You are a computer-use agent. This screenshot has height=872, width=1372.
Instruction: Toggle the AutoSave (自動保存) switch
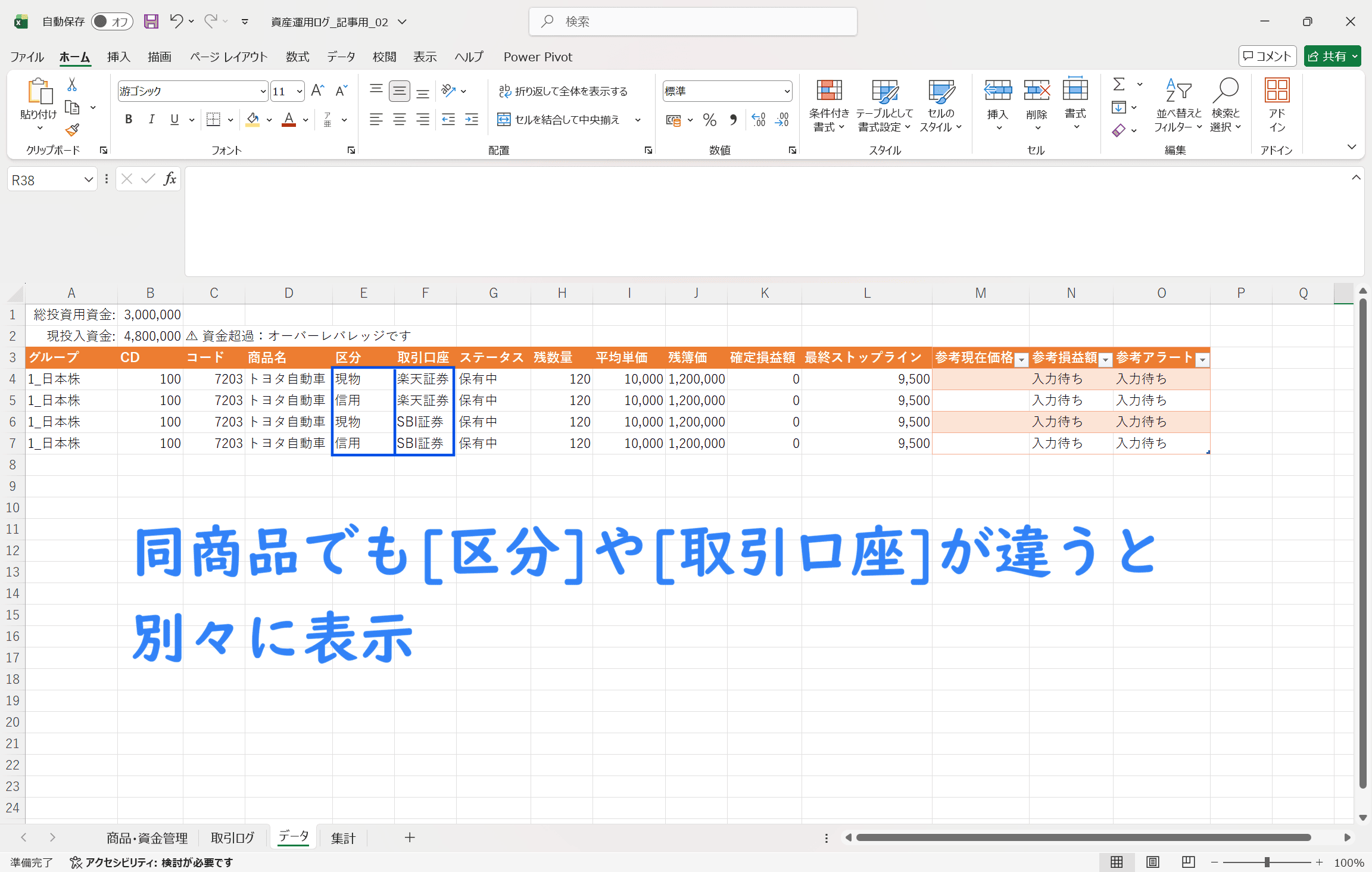tap(111, 22)
